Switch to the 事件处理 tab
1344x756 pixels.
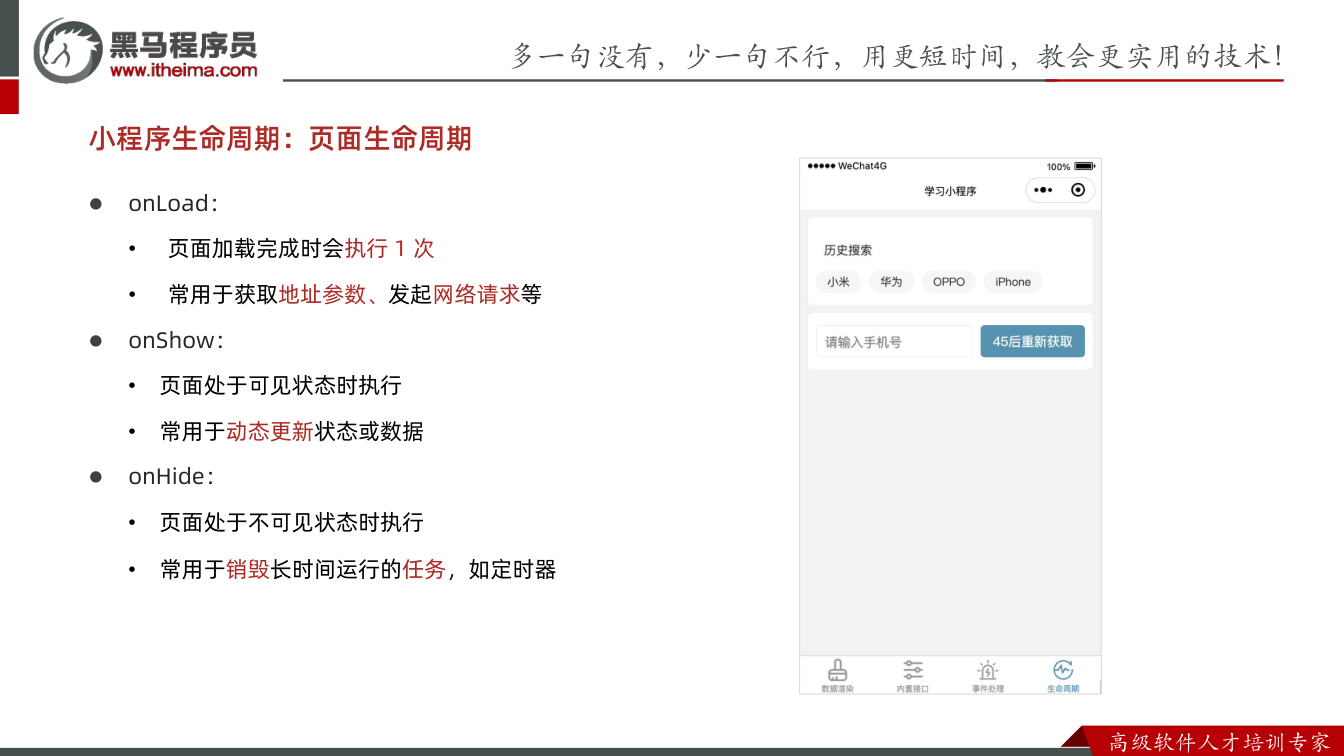(988, 676)
